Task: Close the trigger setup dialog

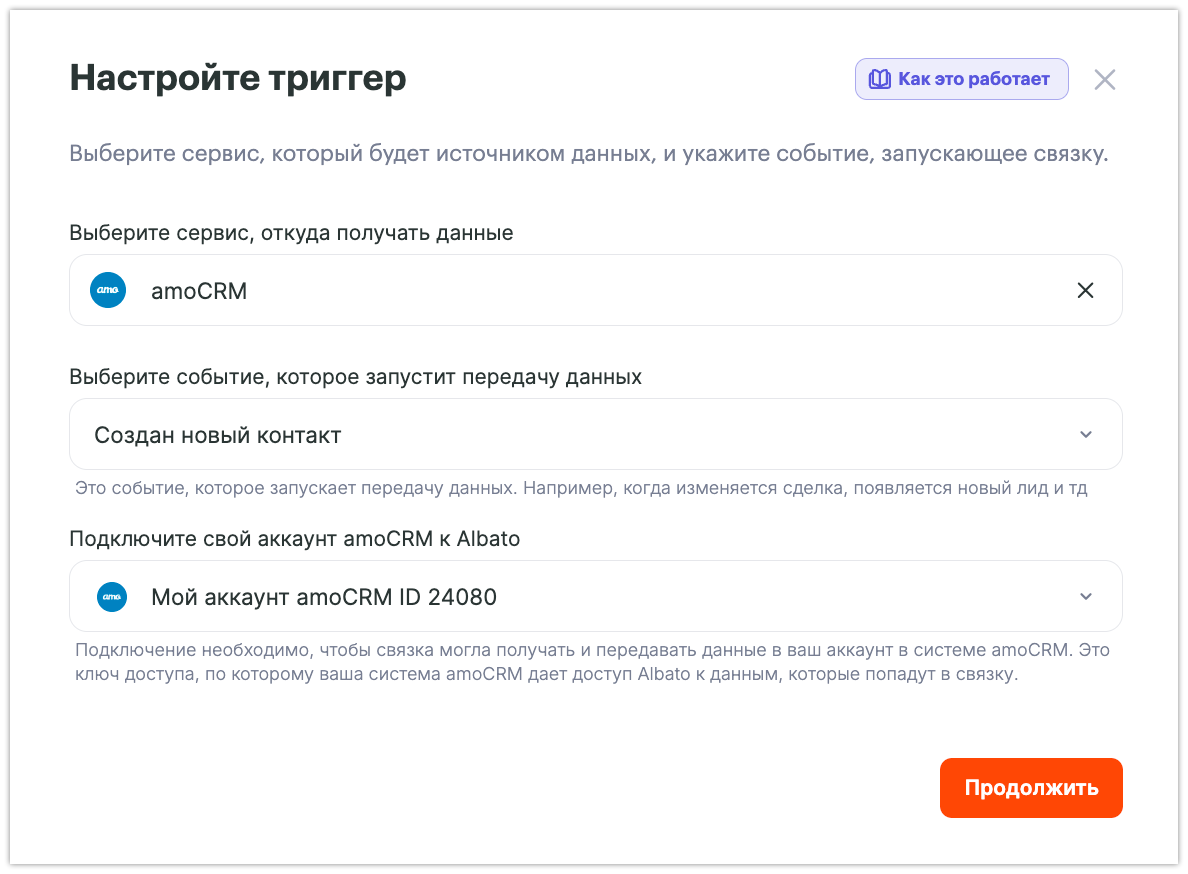Action: click(x=1104, y=80)
